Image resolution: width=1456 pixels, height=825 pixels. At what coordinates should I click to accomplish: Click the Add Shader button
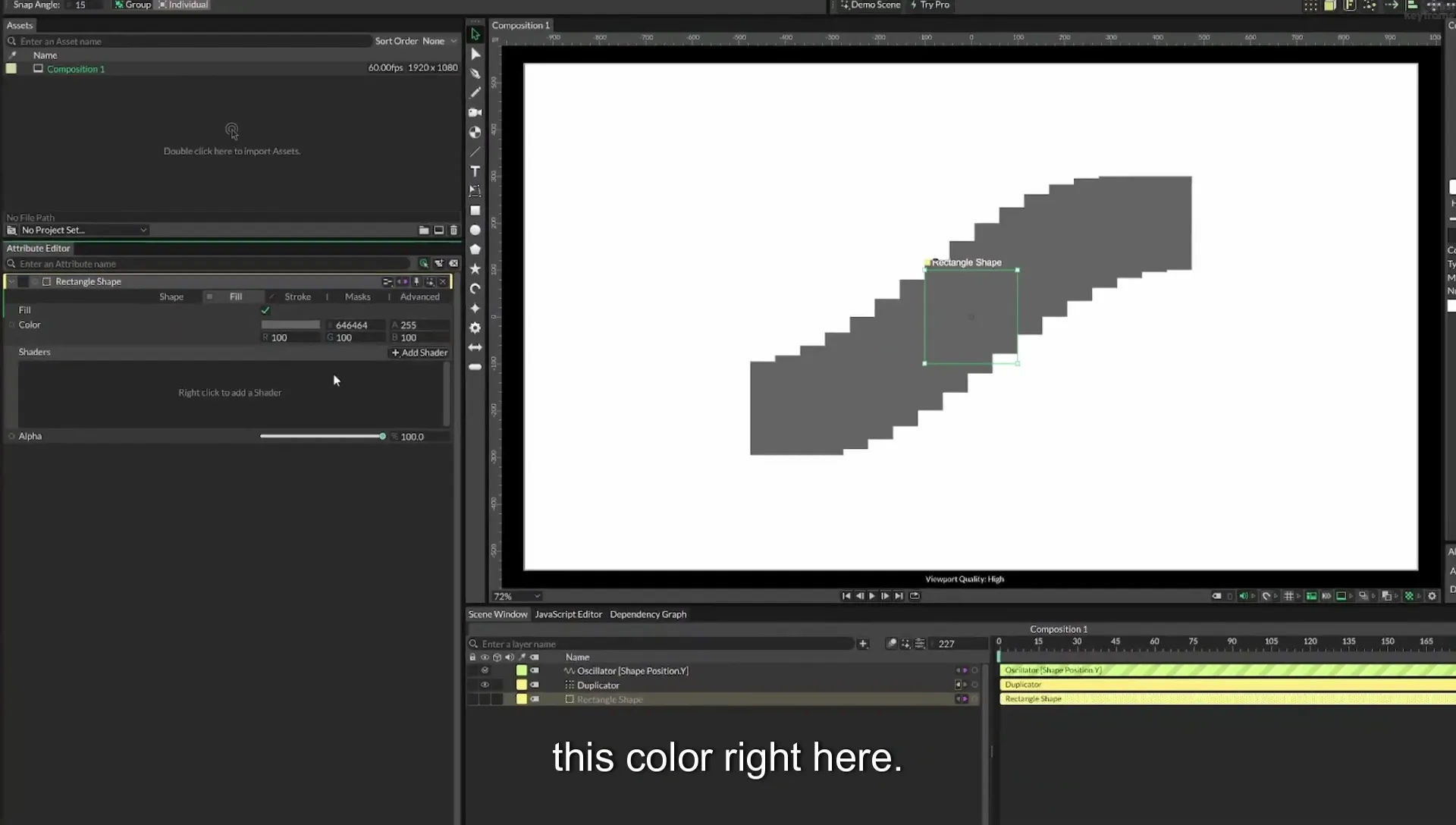point(419,353)
